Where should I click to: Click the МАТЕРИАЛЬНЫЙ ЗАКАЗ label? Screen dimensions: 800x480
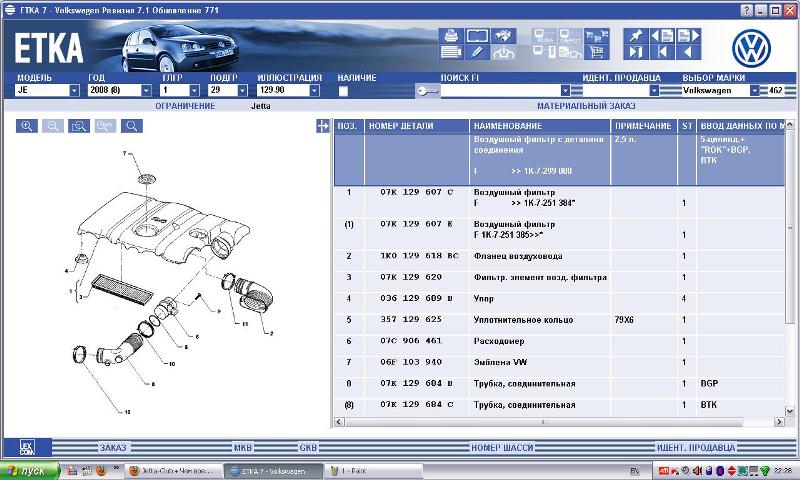586,106
